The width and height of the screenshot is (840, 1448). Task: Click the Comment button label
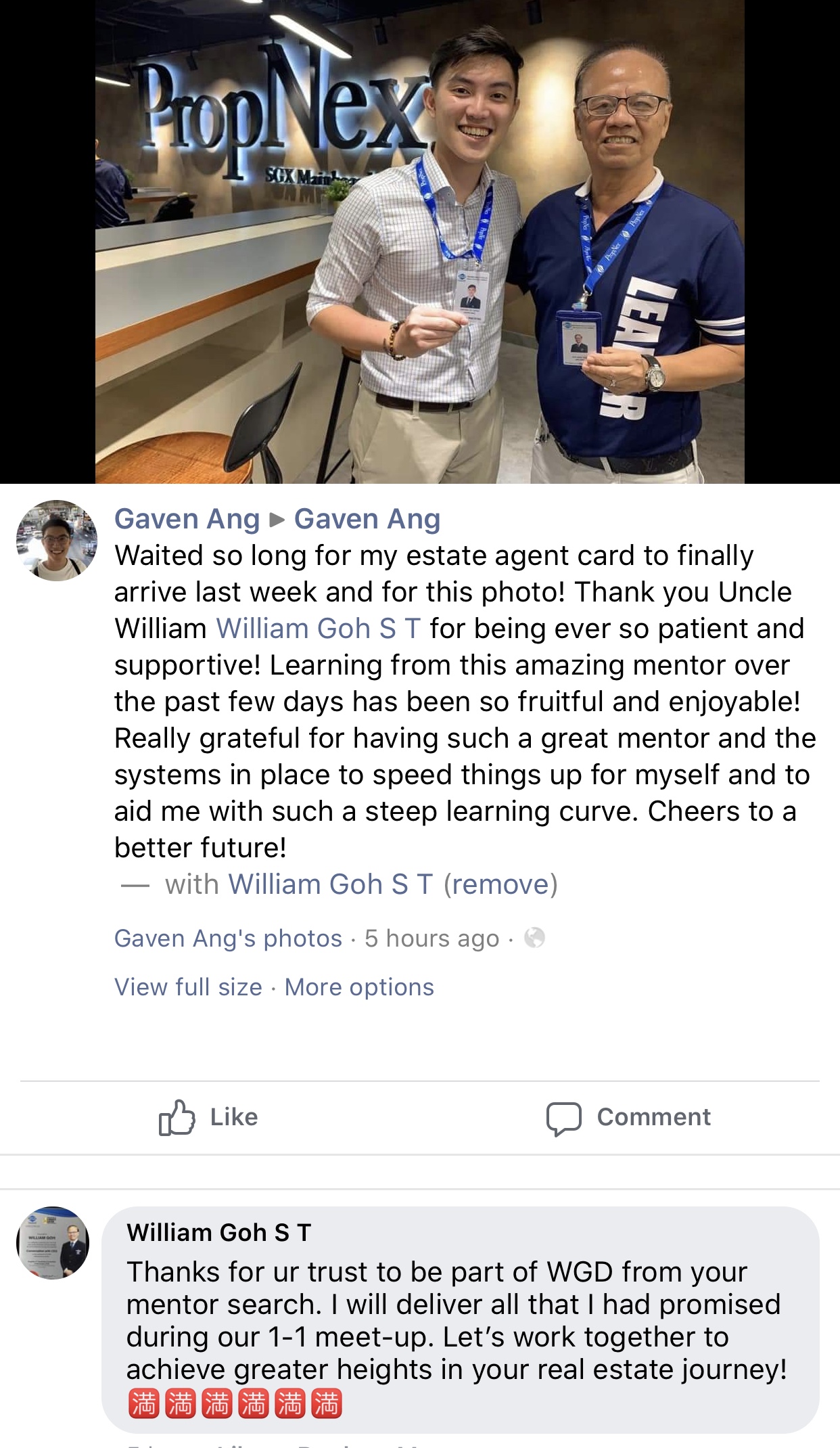(x=654, y=1117)
